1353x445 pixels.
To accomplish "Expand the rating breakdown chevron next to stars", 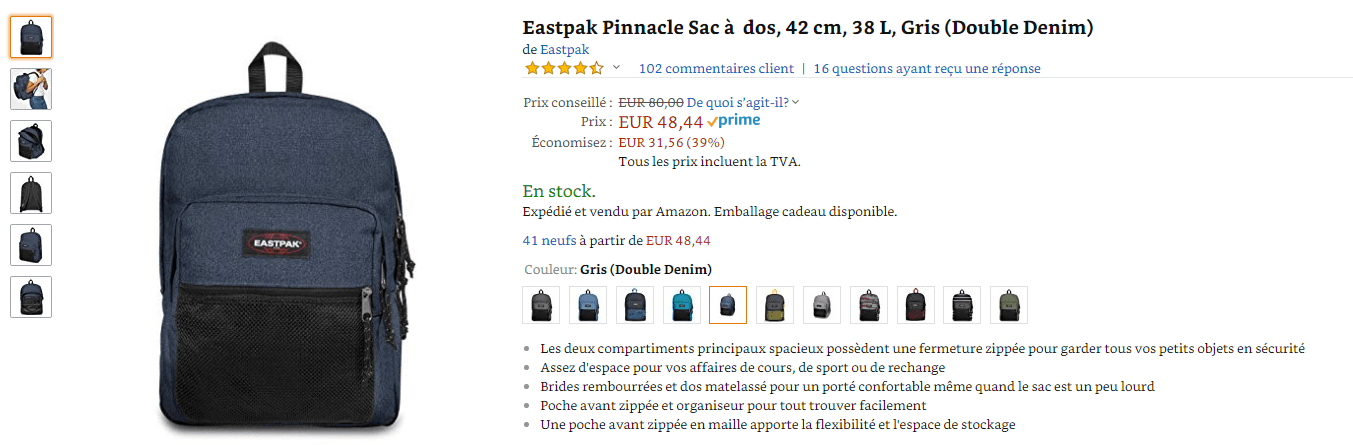I will click(616, 68).
